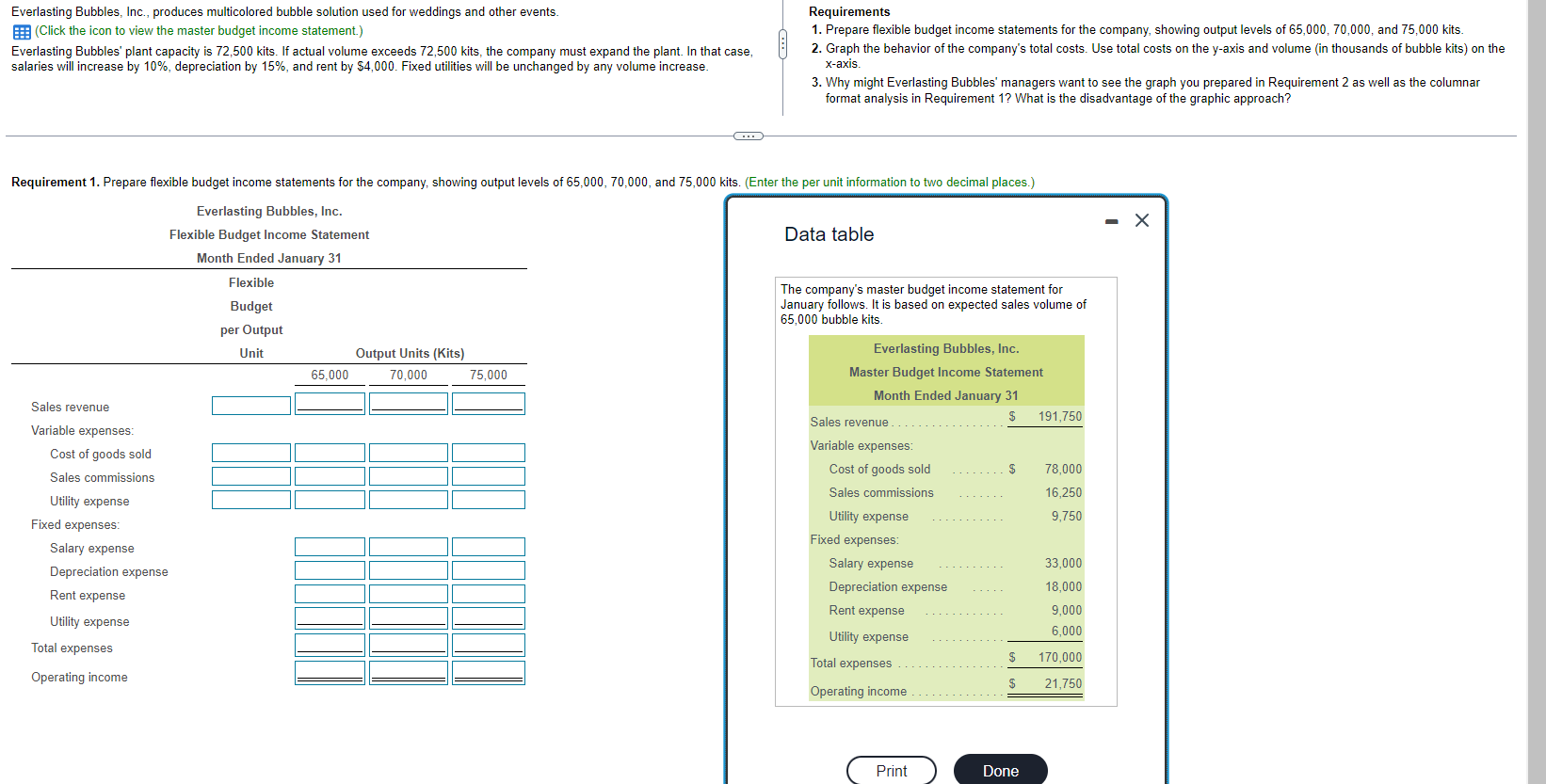The height and width of the screenshot is (784, 1546).
Task: Open the master budget data table icon
Action: (x=22, y=31)
